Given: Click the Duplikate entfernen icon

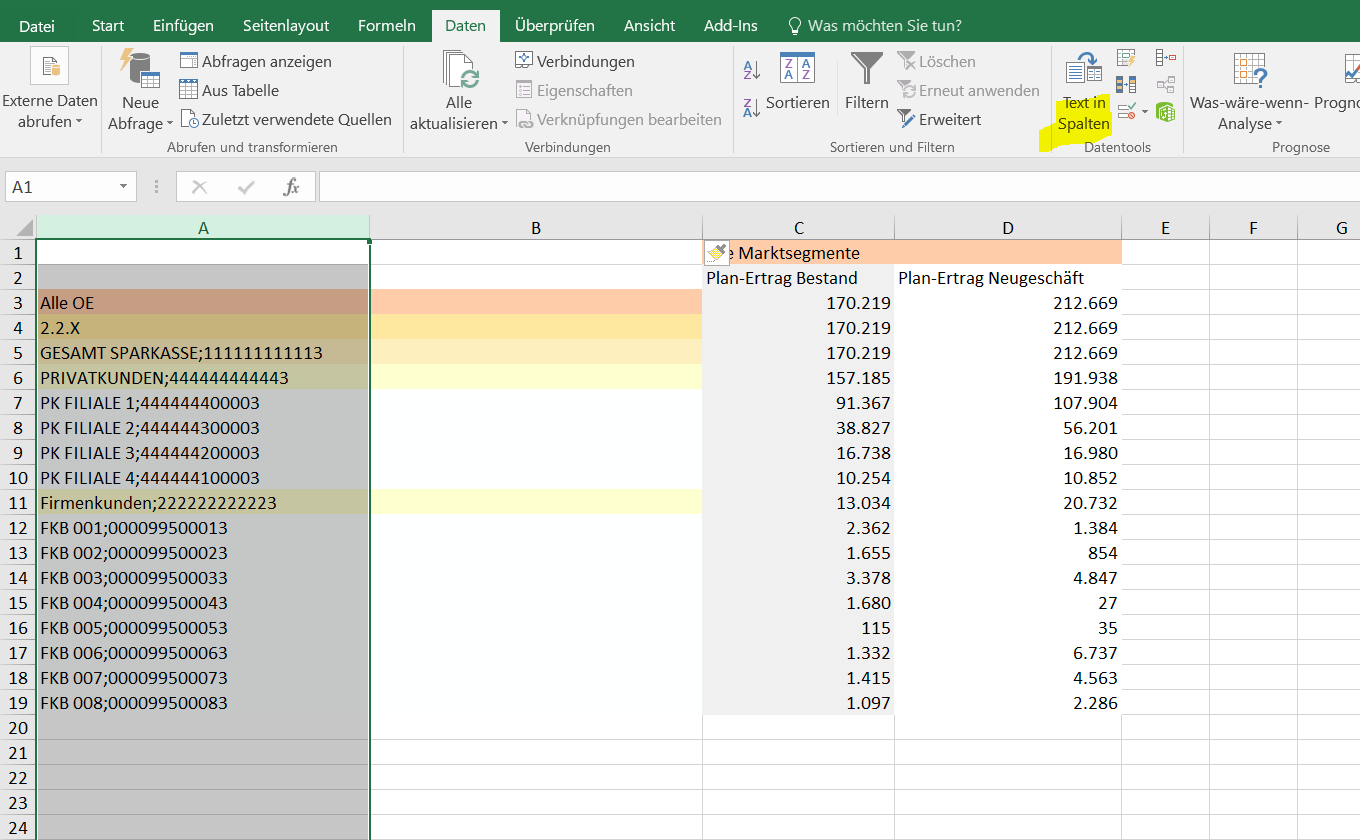Looking at the screenshot, I should point(1126,84).
